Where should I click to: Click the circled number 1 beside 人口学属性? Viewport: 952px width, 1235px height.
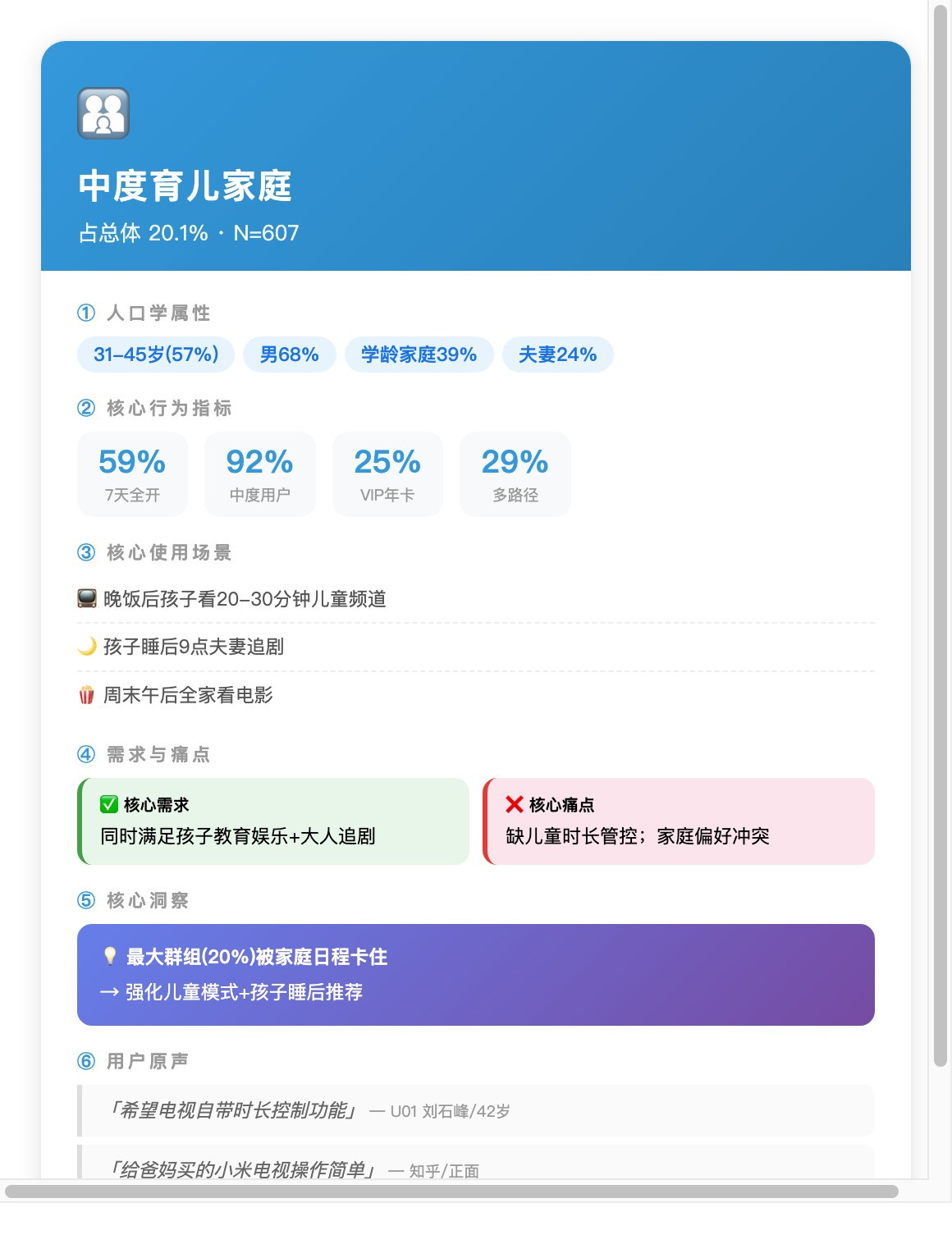[86, 313]
